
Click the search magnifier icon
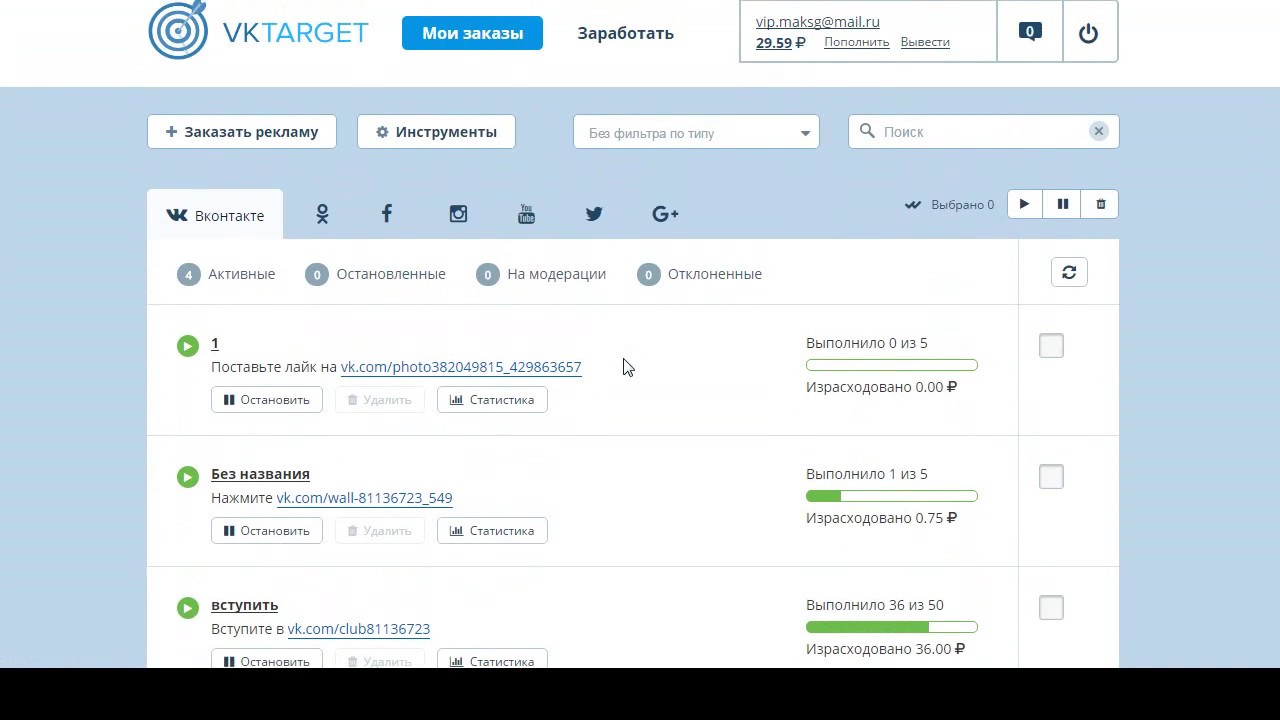tap(867, 131)
